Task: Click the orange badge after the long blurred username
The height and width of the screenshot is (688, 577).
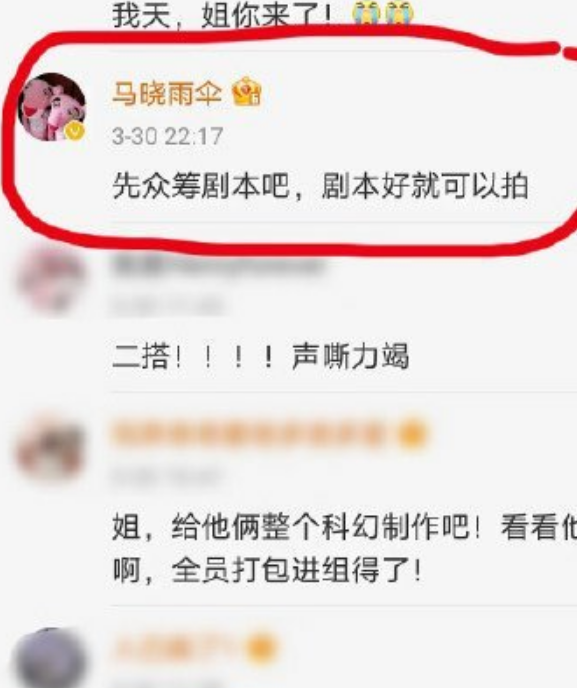Action: [x=412, y=434]
